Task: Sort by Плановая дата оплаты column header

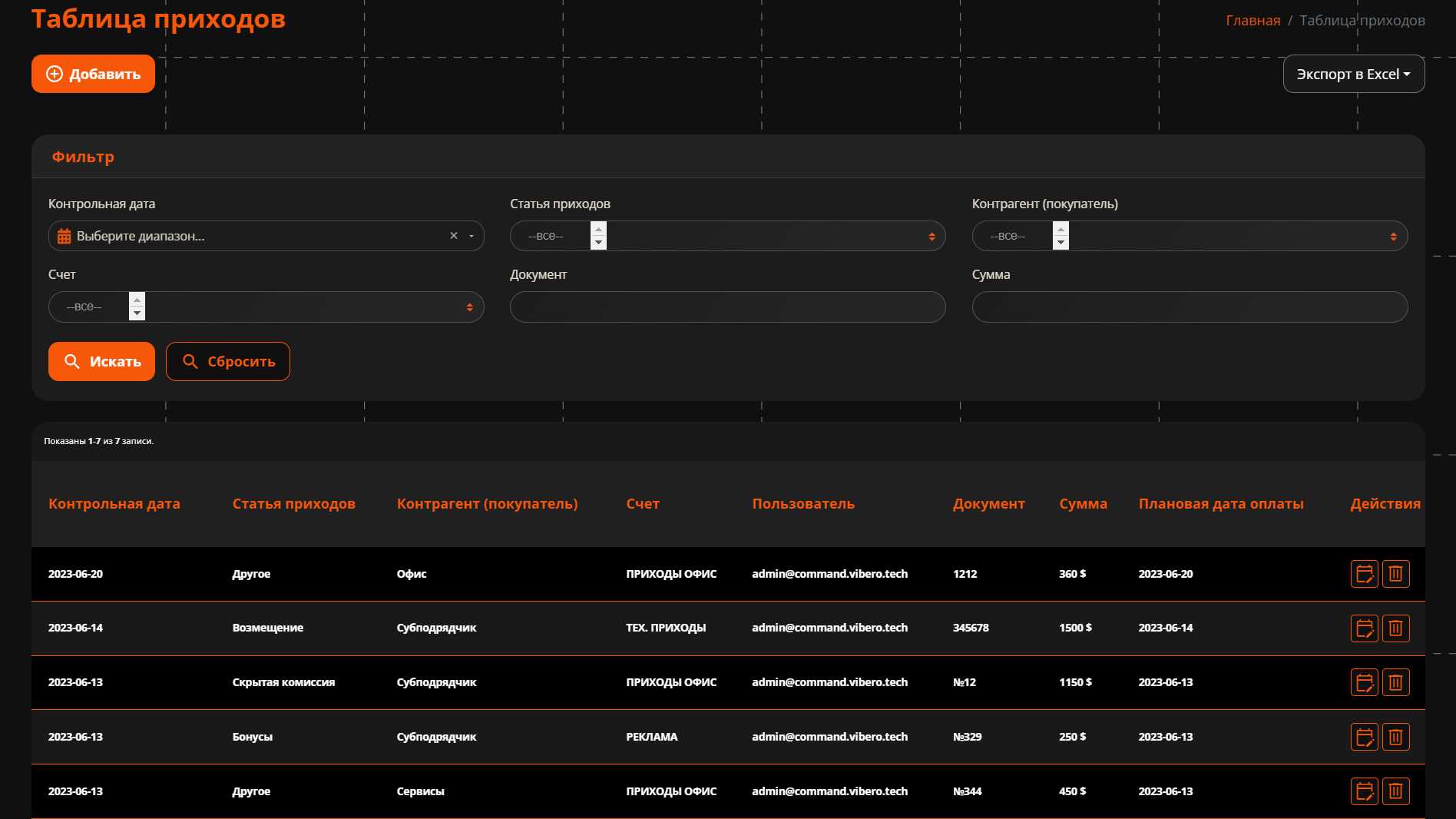Action: pos(1221,504)
